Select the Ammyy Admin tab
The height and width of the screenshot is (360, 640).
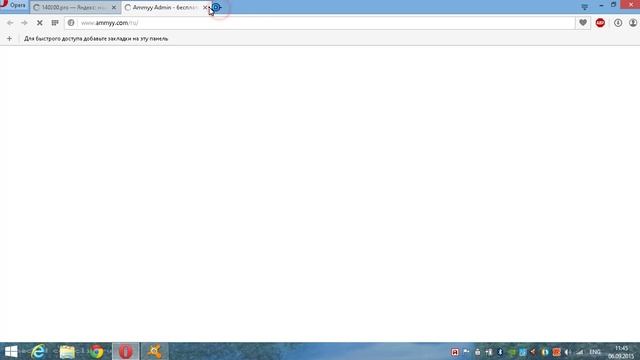tap(163, 7)
